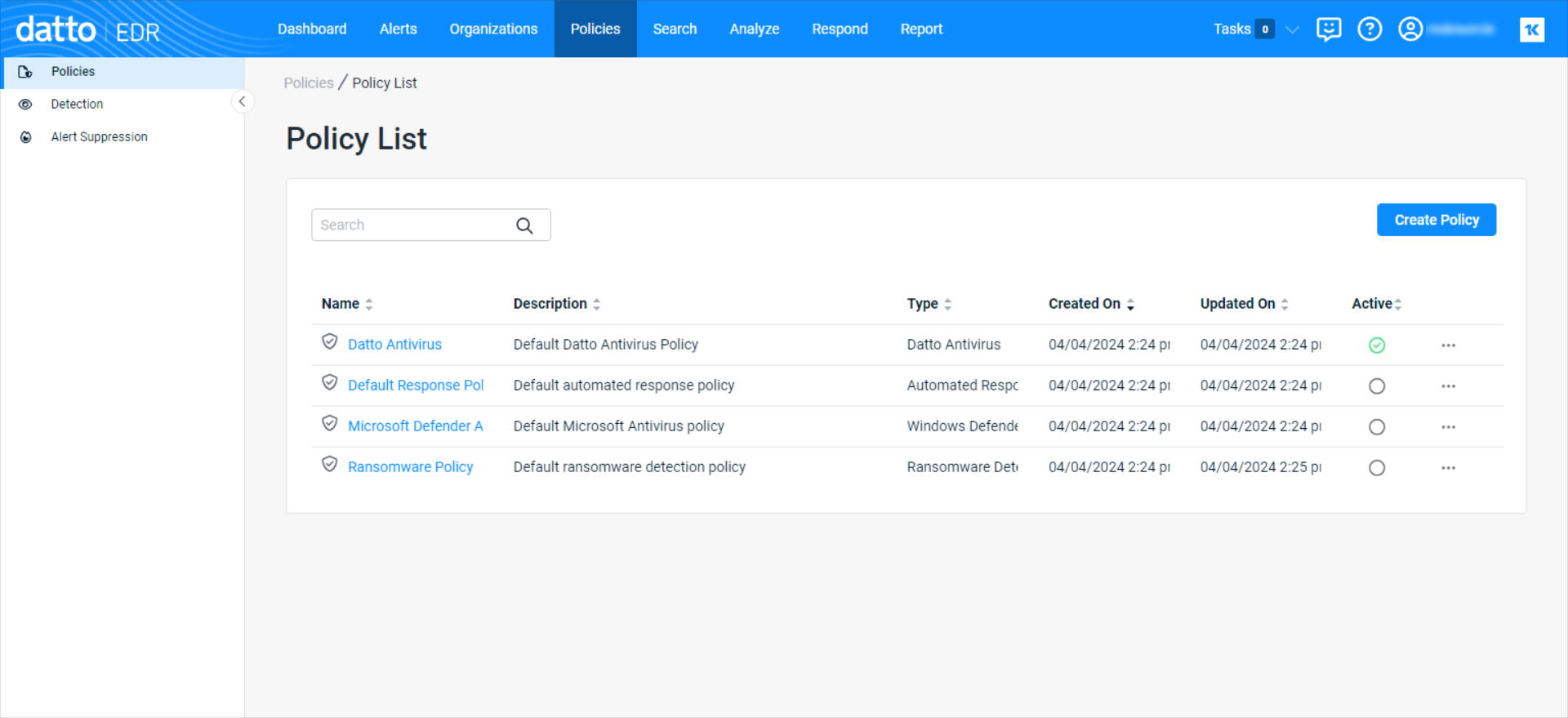Open the feedback chat icon

(x=1329, y=29)
